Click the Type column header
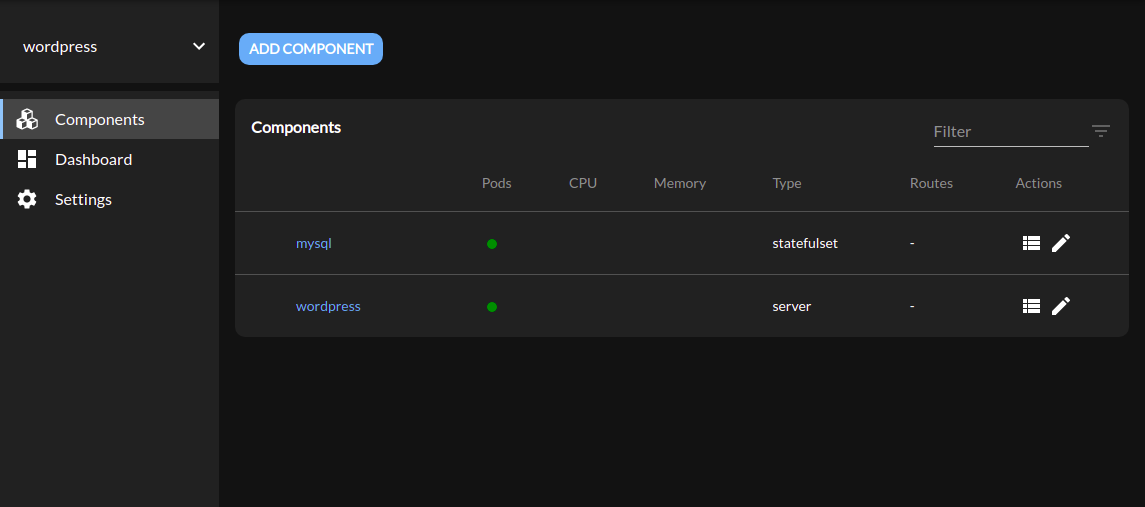 click(x=787, y=183)
